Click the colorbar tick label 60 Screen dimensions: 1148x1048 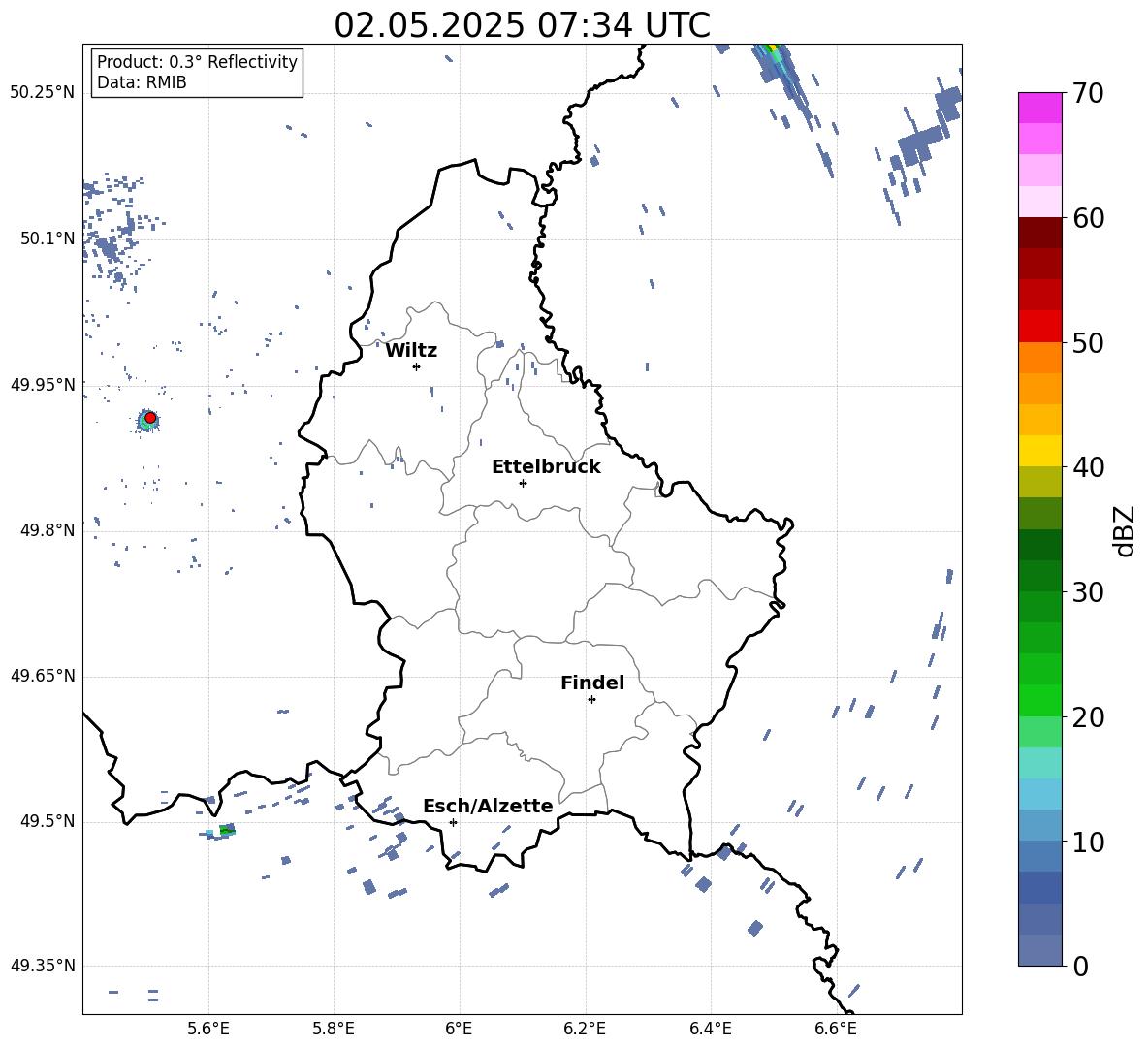coord(1088,218)
